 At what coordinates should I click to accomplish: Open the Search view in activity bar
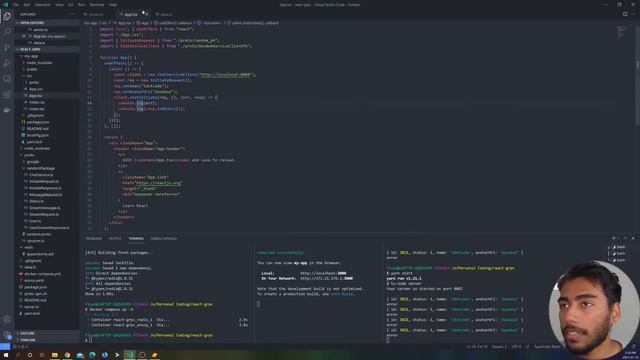click(7, 31)
